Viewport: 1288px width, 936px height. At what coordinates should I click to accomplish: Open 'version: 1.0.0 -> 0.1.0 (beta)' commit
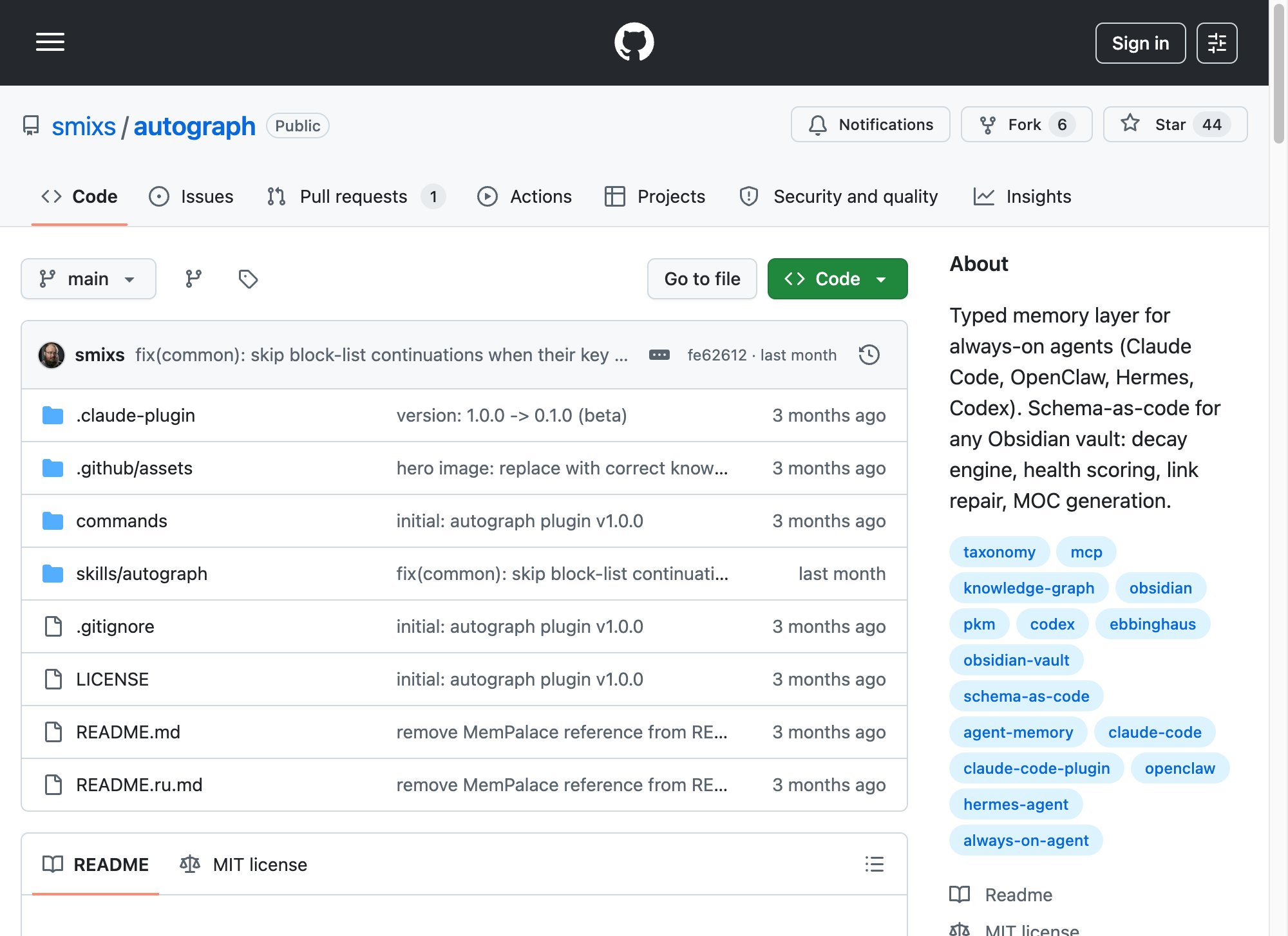[x=512, y=415]
